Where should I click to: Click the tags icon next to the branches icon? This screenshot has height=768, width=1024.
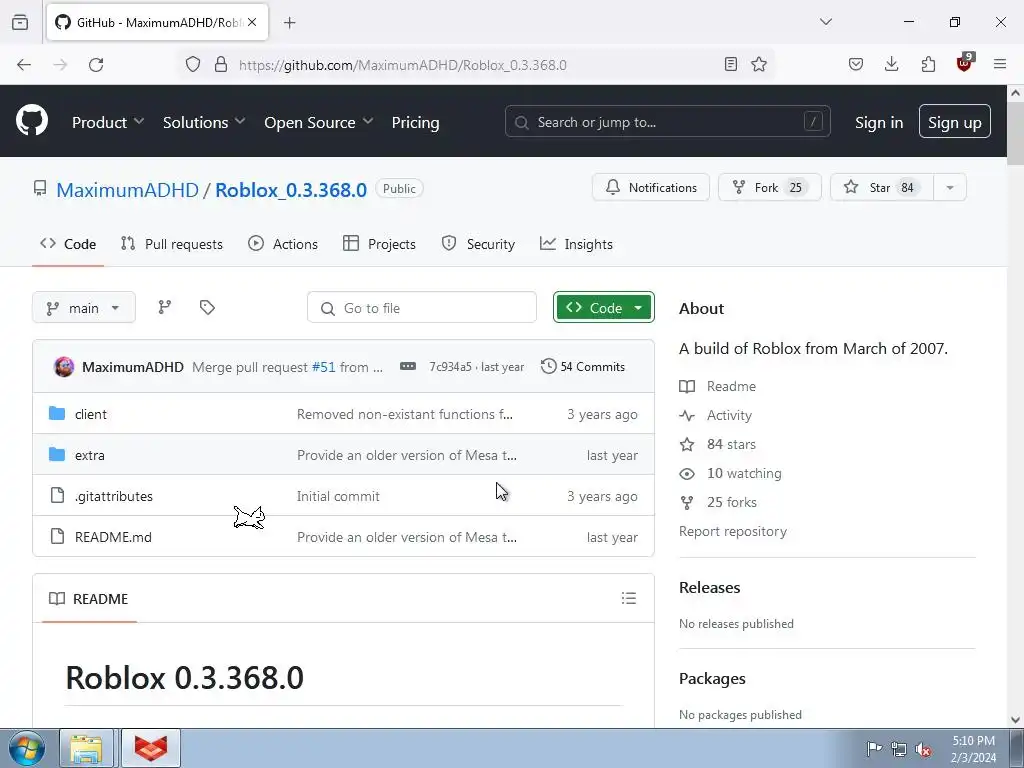pyautogui.click(x=207, y=307)
